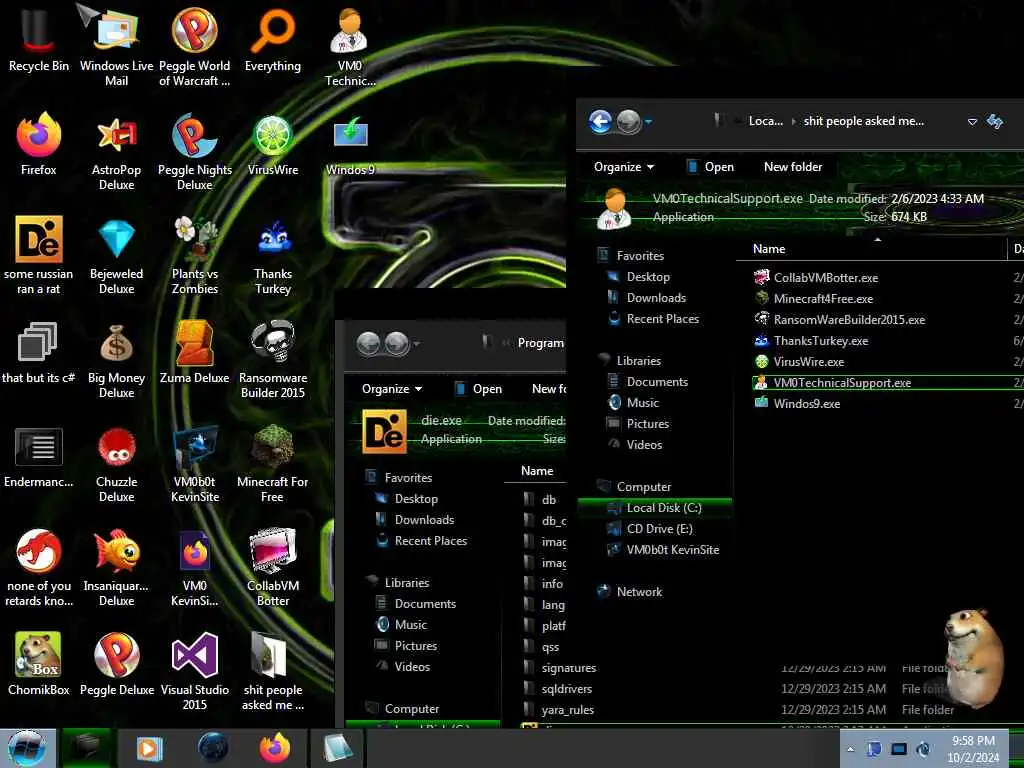The height and width of the screenshot is (768, 1024).
Task: Select the 'some russian ran a rat' icon
Action: (39, 255)
